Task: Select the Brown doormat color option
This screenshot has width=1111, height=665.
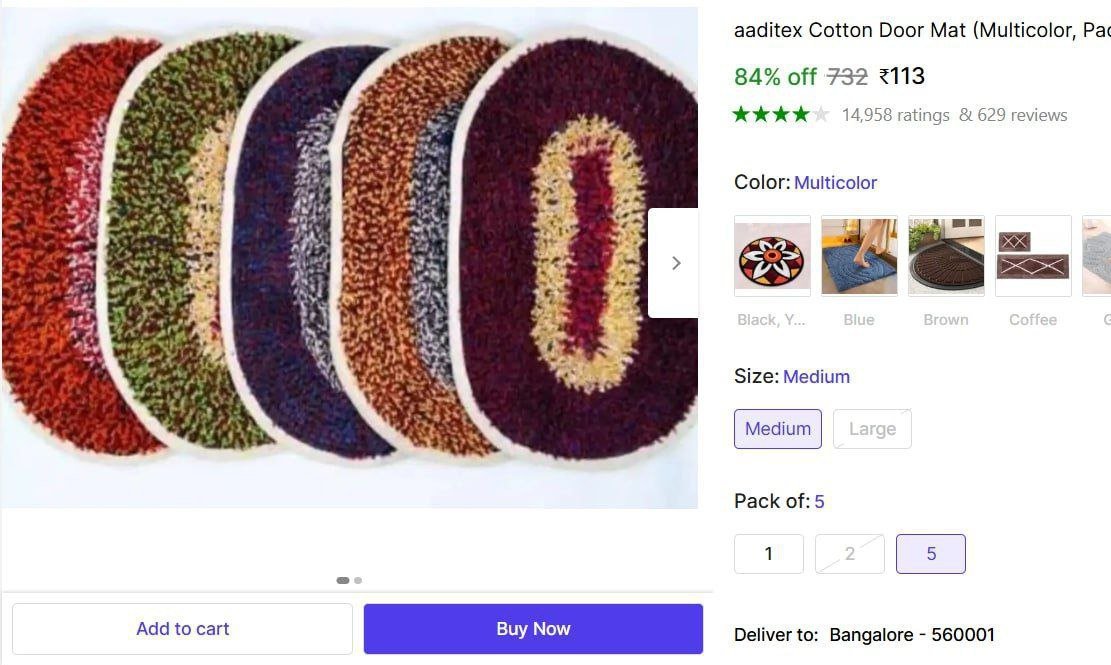Action: coord(945,255)
